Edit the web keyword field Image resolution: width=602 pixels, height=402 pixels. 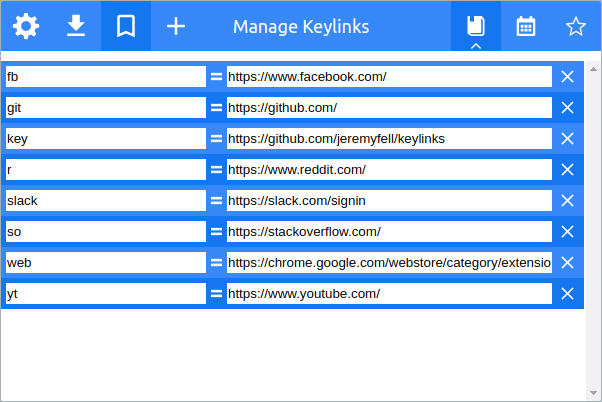(x=106, y=263)
